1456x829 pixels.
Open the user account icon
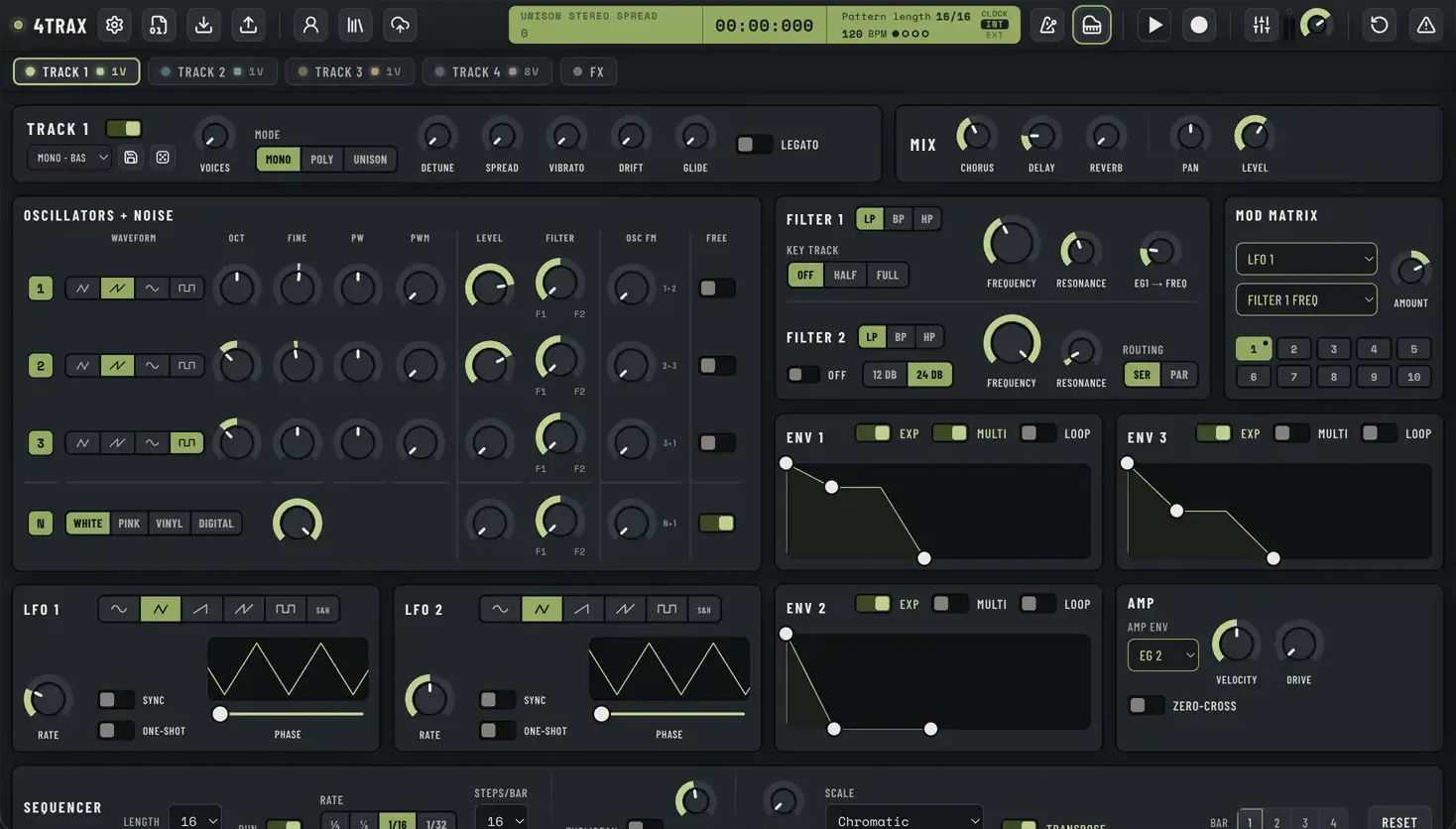[310, 26]
